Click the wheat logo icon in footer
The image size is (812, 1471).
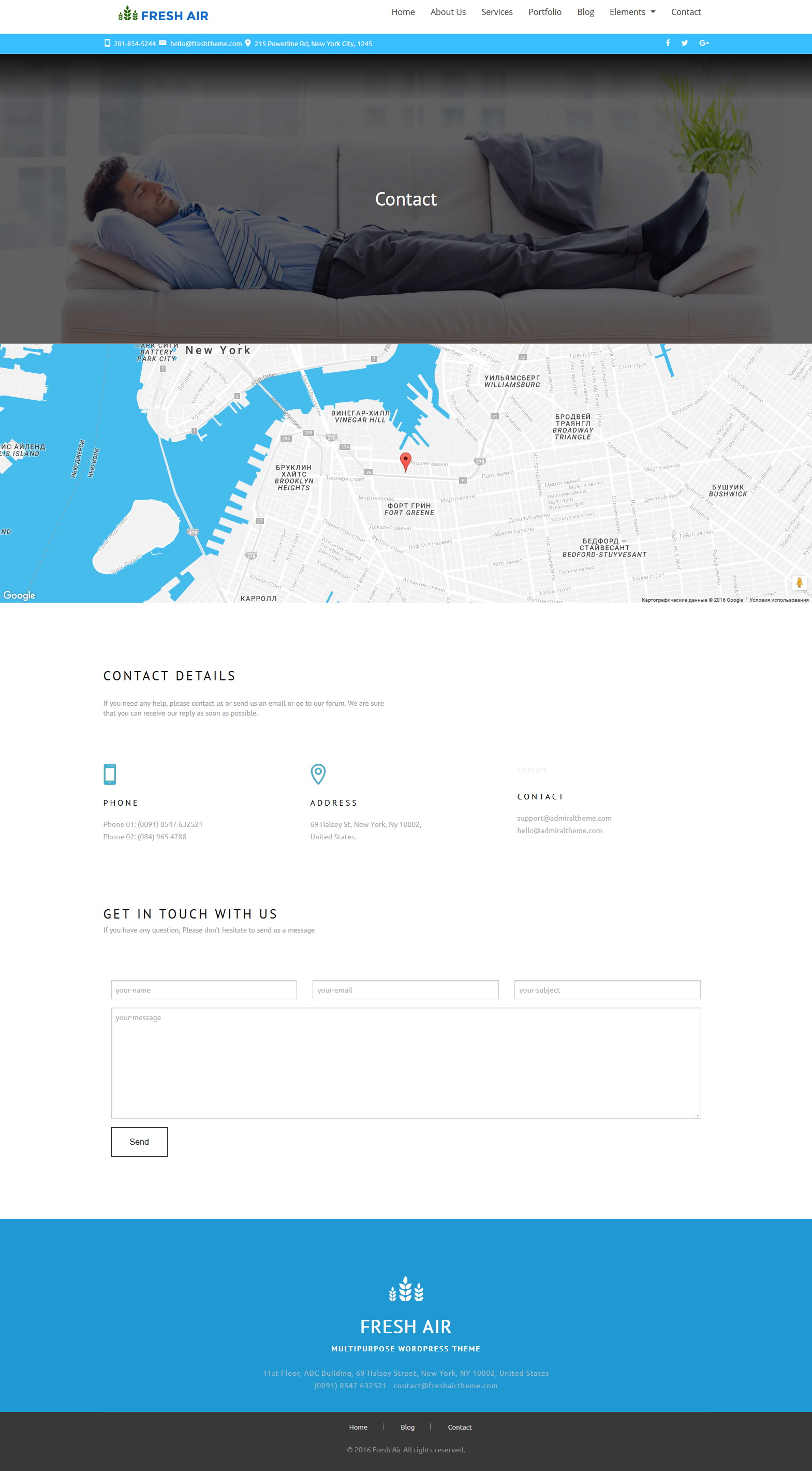pyautogui.click(x=406, y=1289)
